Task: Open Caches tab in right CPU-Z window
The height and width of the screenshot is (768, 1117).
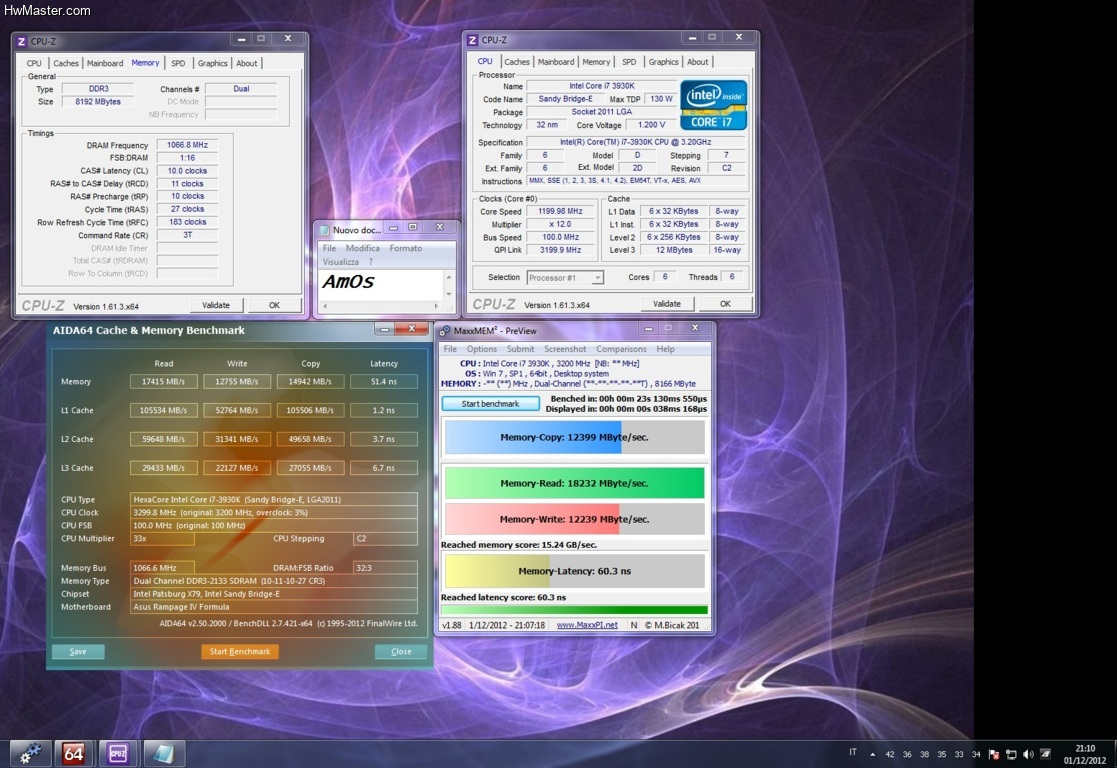Action: (516, 62)
